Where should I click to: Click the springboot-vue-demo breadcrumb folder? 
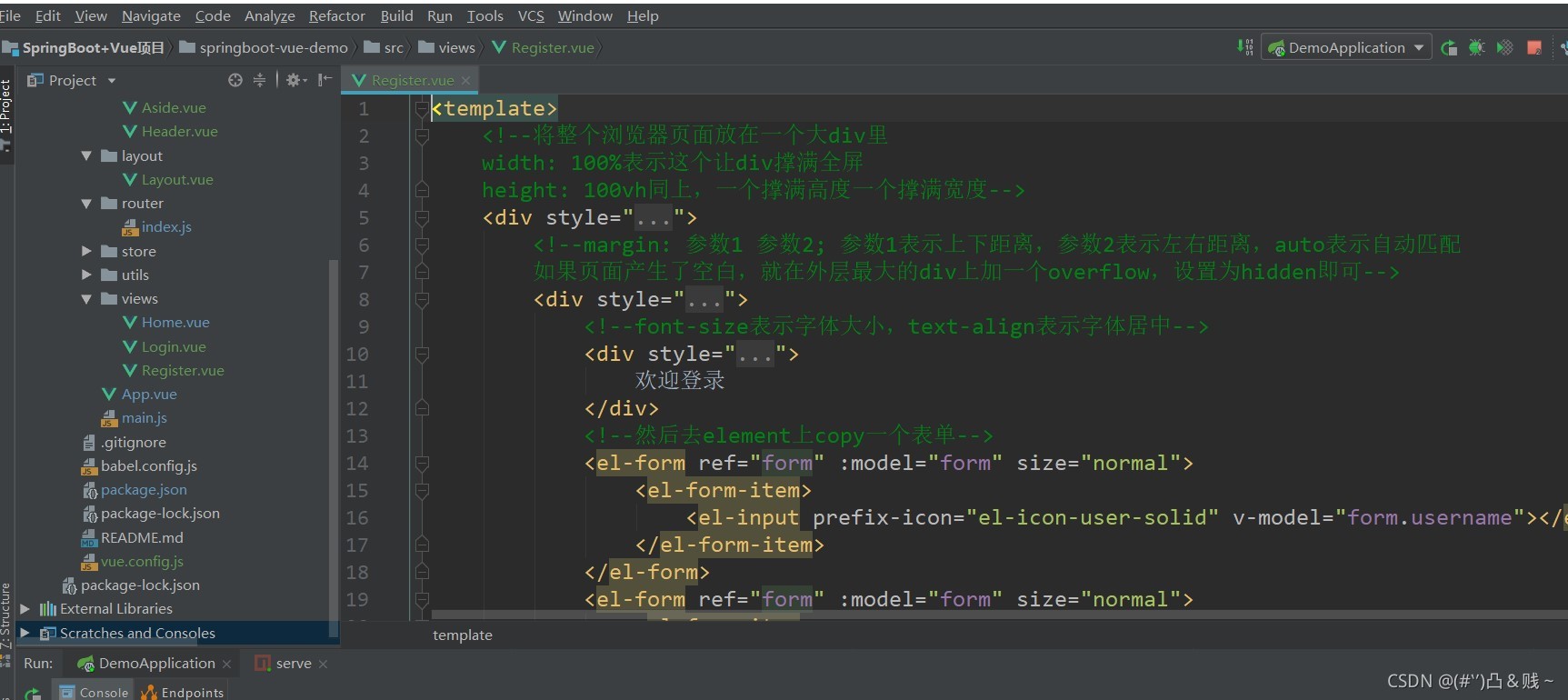[264, 47]
